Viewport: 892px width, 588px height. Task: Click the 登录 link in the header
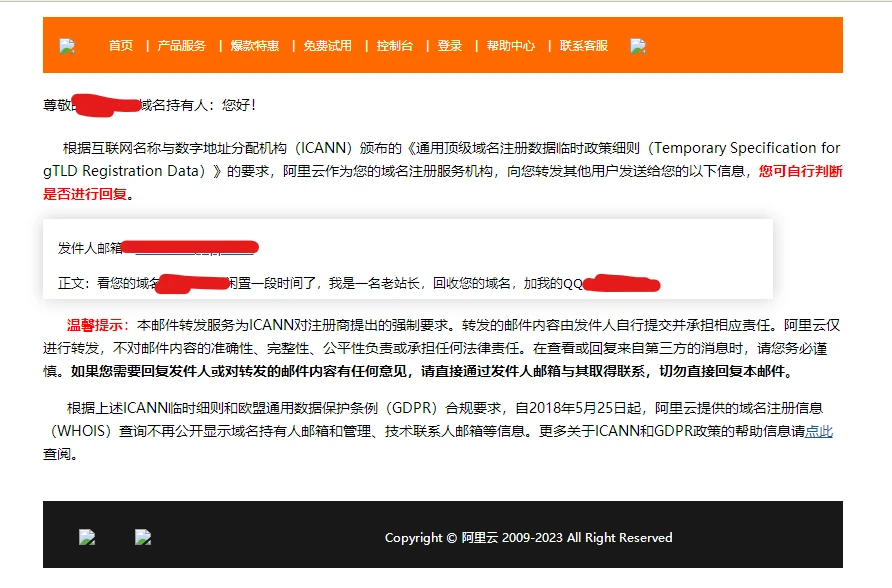449,46
